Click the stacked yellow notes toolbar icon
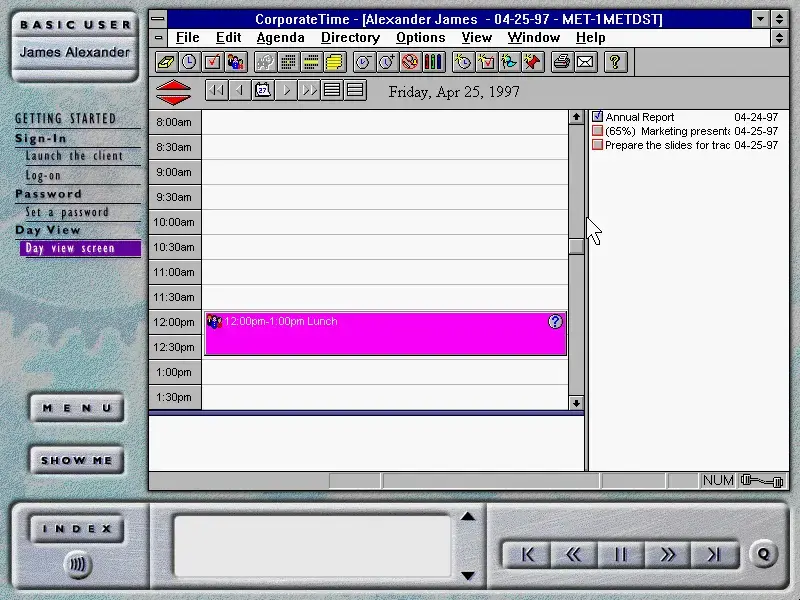800x600 pixels. pos(334,62)
